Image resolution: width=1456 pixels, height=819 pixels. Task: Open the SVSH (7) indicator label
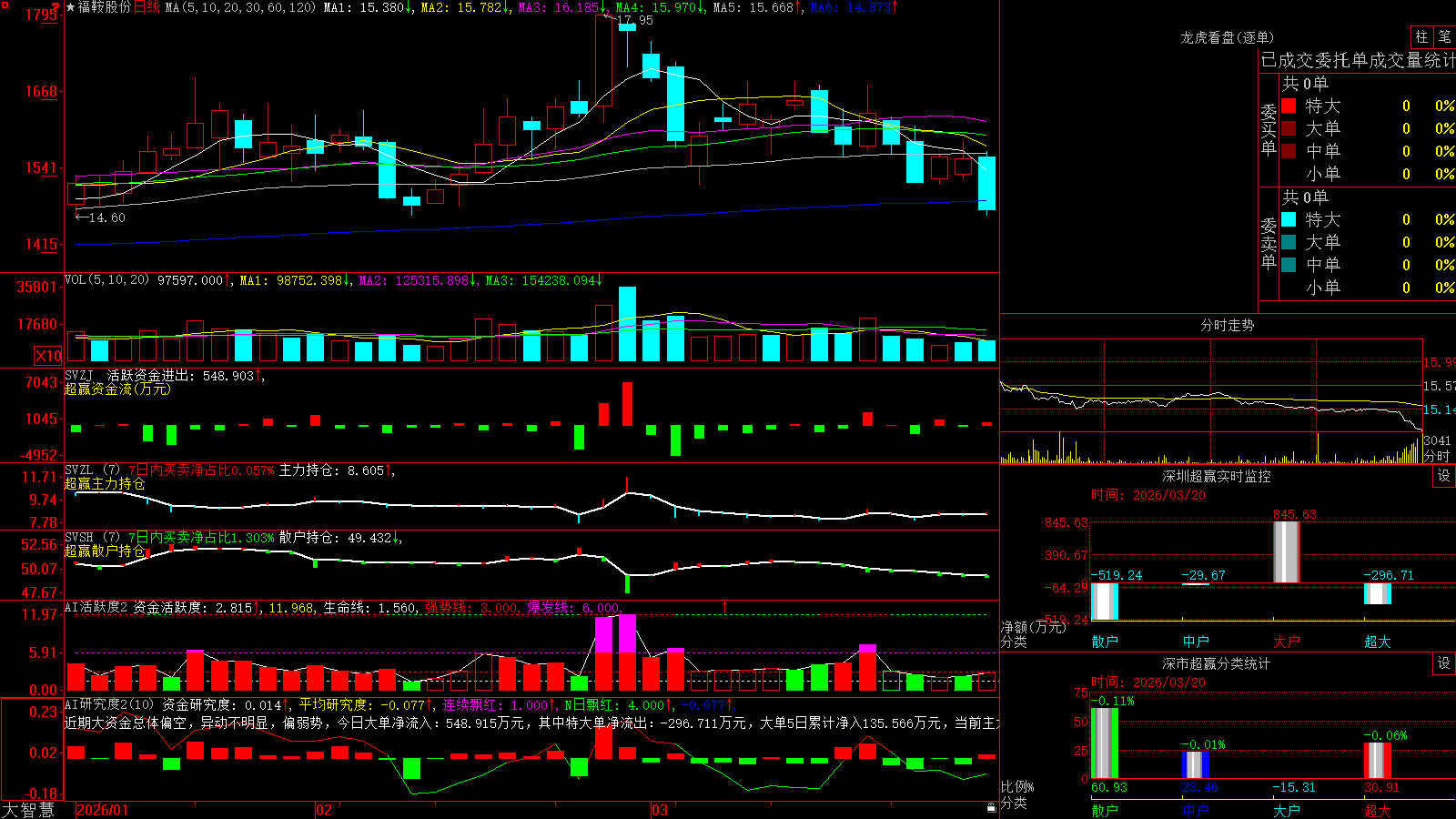click(92, 538)
